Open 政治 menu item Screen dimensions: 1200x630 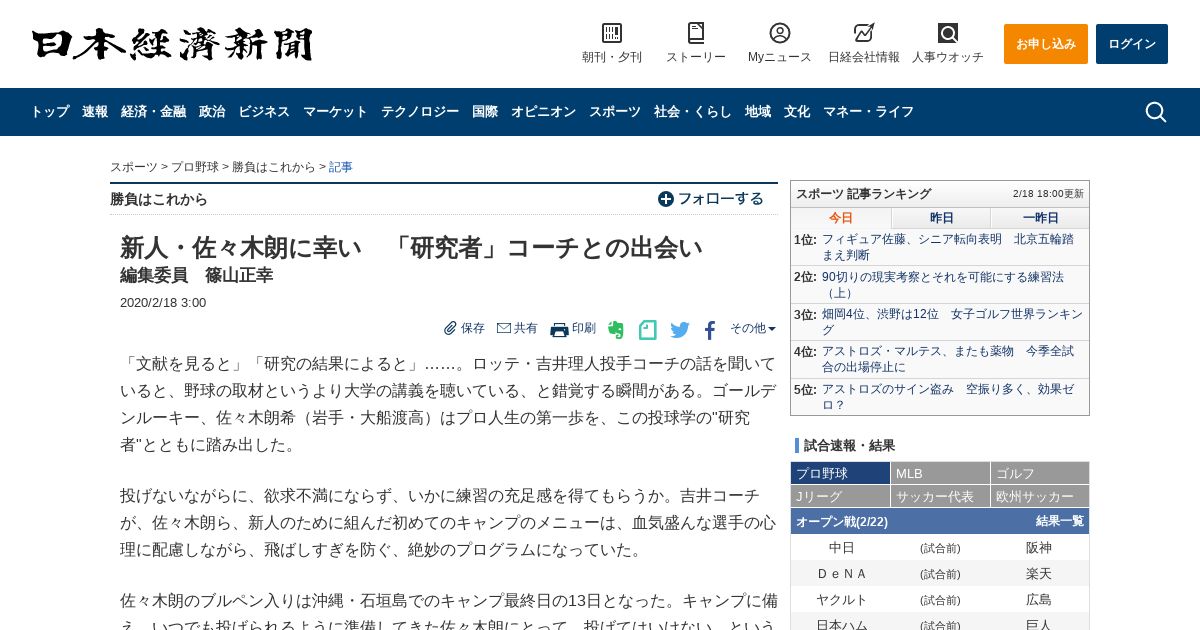[212, 112]
